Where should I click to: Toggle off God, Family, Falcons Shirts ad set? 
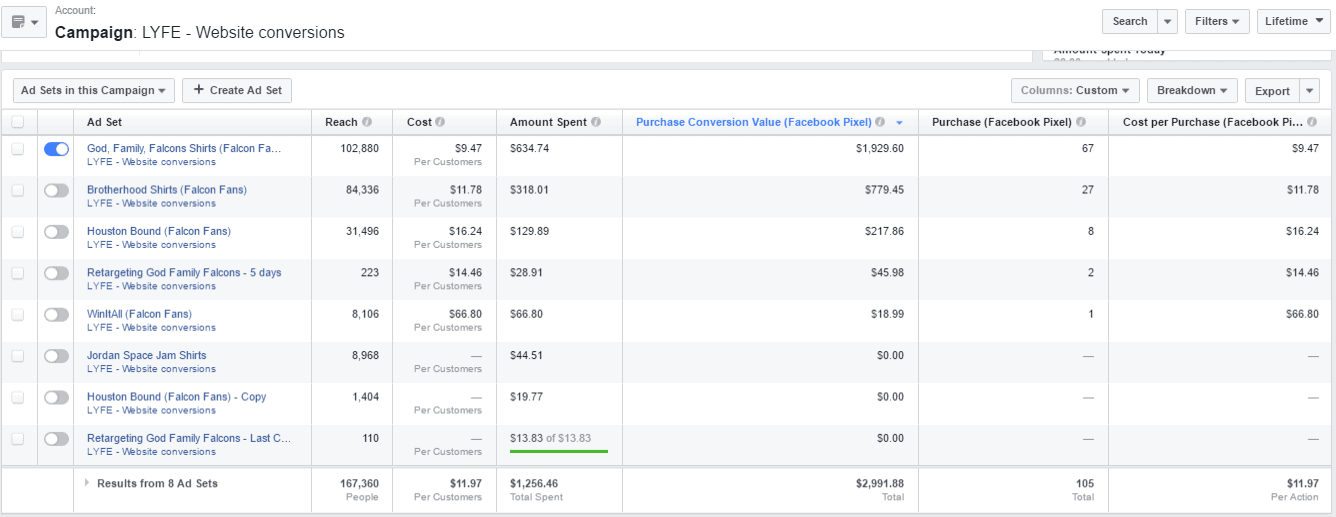click(57, 148)
